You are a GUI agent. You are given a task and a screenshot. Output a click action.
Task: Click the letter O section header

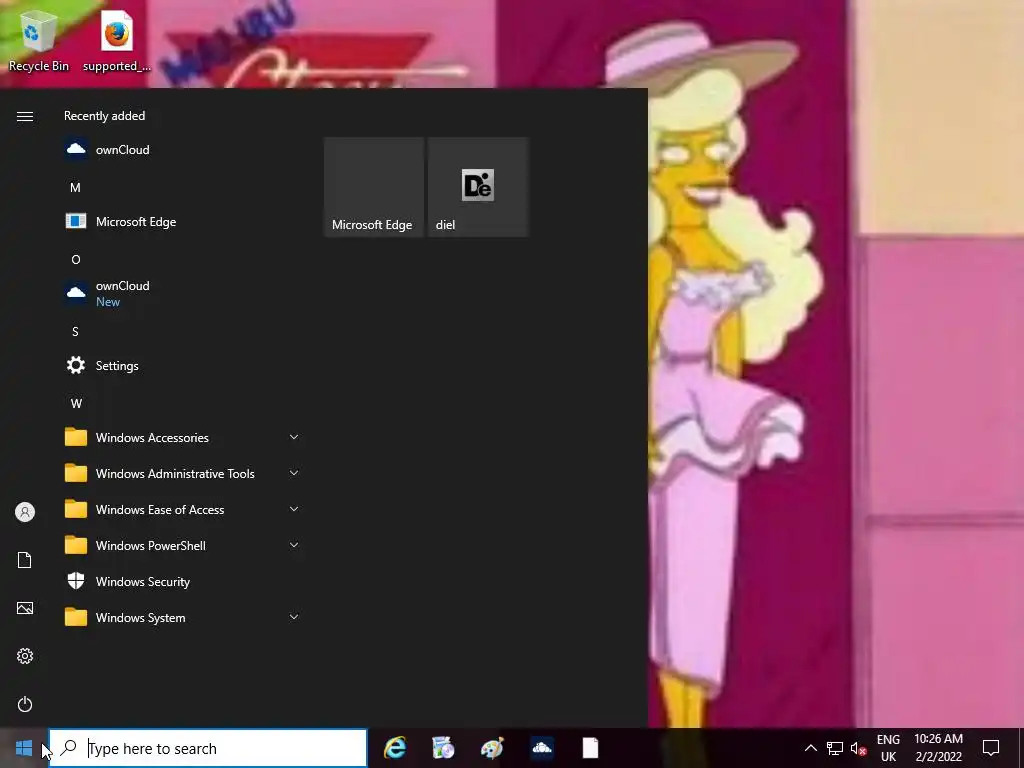(76, 260)
